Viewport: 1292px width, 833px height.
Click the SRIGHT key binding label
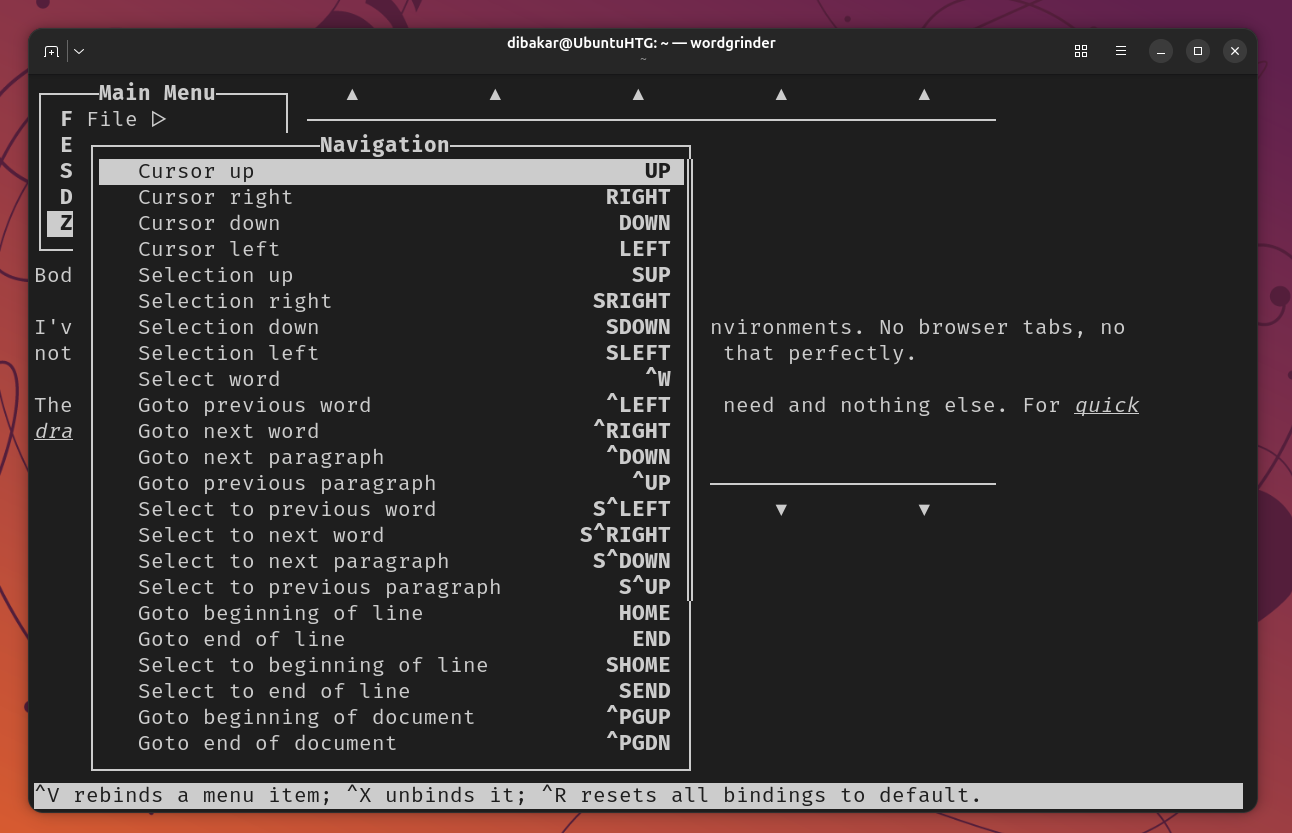pos(631,301)
